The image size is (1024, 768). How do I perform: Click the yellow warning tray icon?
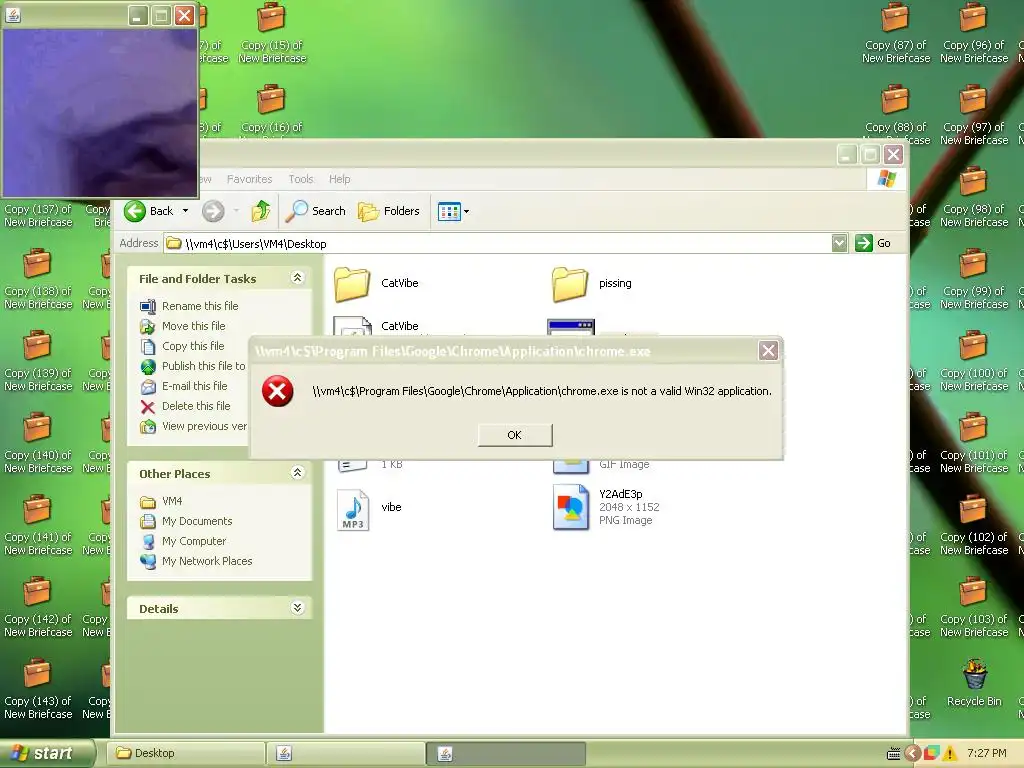(950, 754)
